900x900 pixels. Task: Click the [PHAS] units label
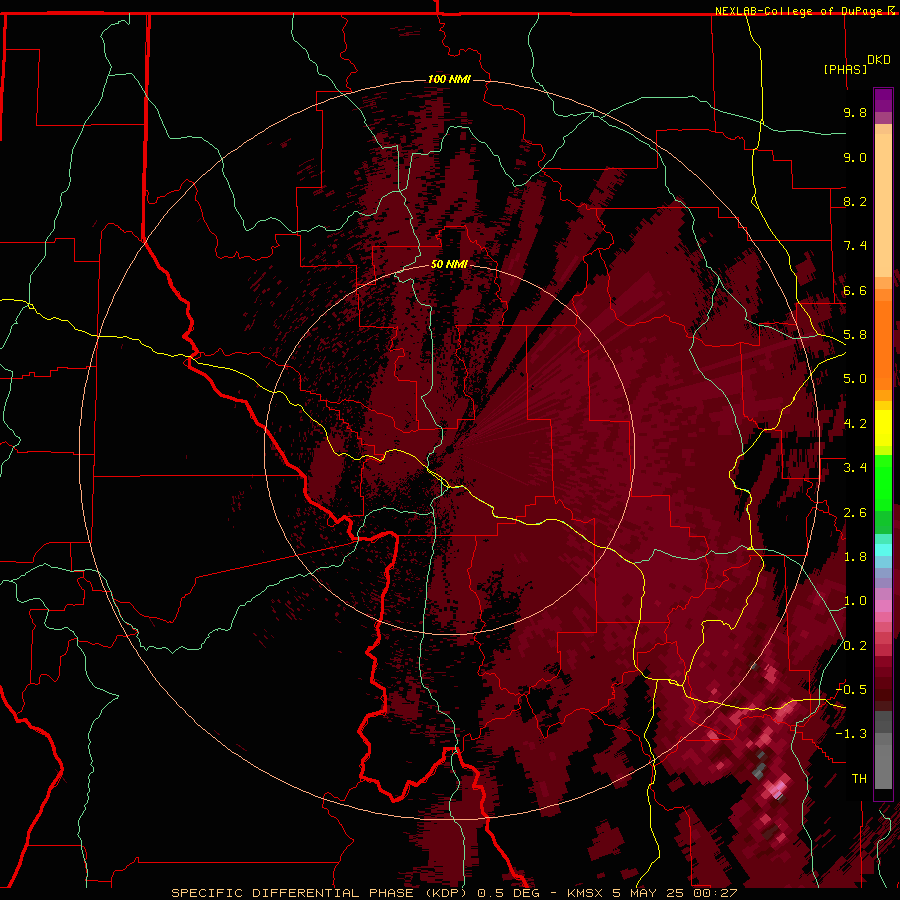tap(845, 69)
